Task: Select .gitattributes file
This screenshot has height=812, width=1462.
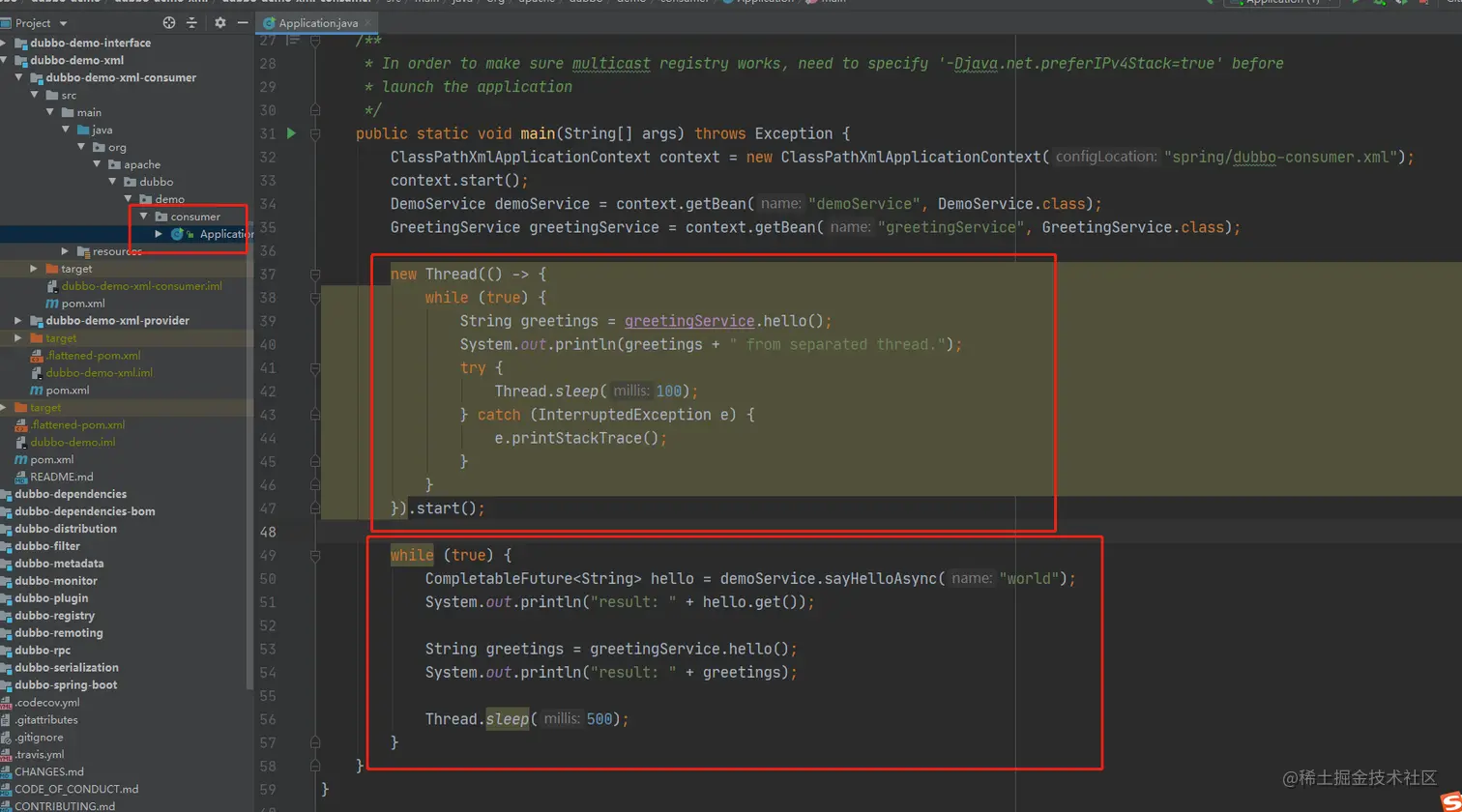Action: click(46, 720)
